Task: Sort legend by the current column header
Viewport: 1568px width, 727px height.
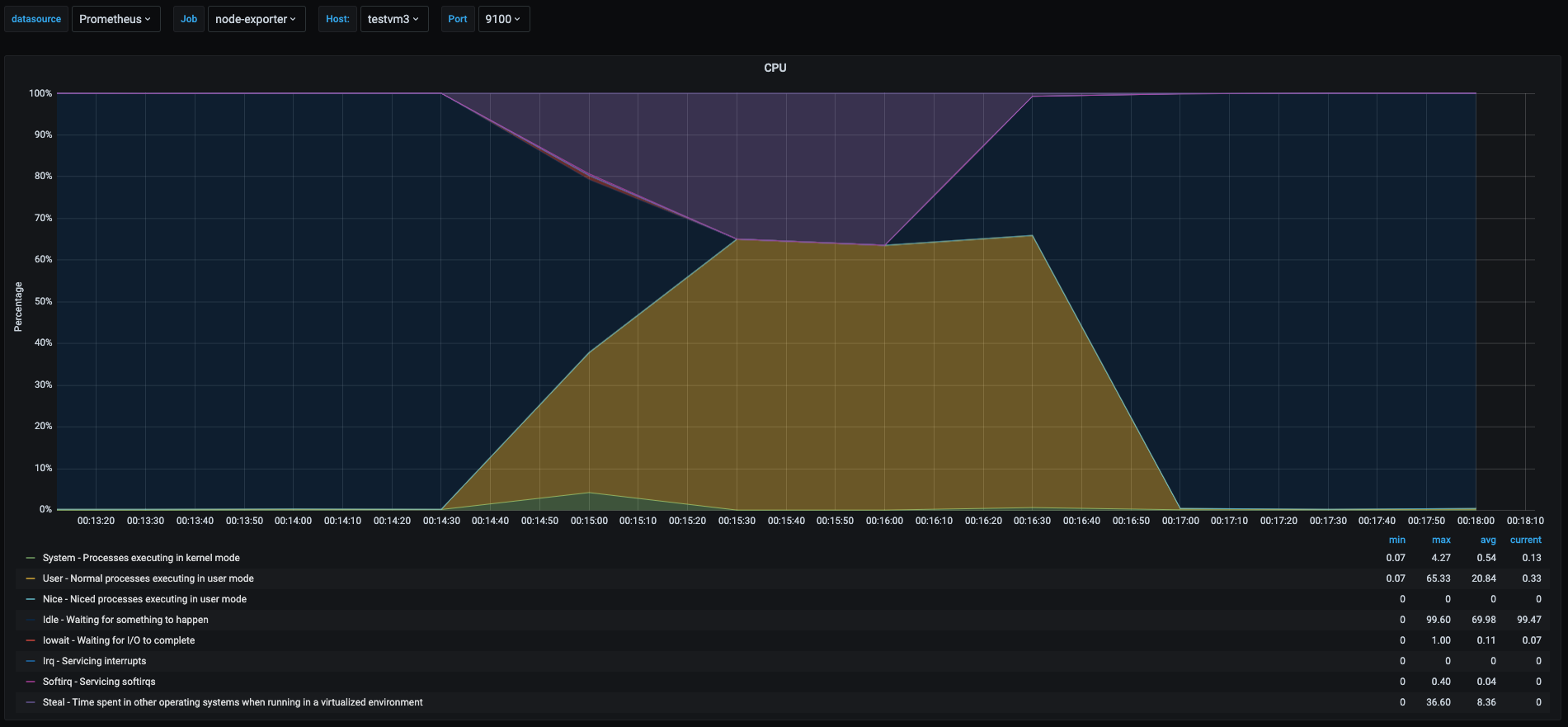Action: (1525, 540)
